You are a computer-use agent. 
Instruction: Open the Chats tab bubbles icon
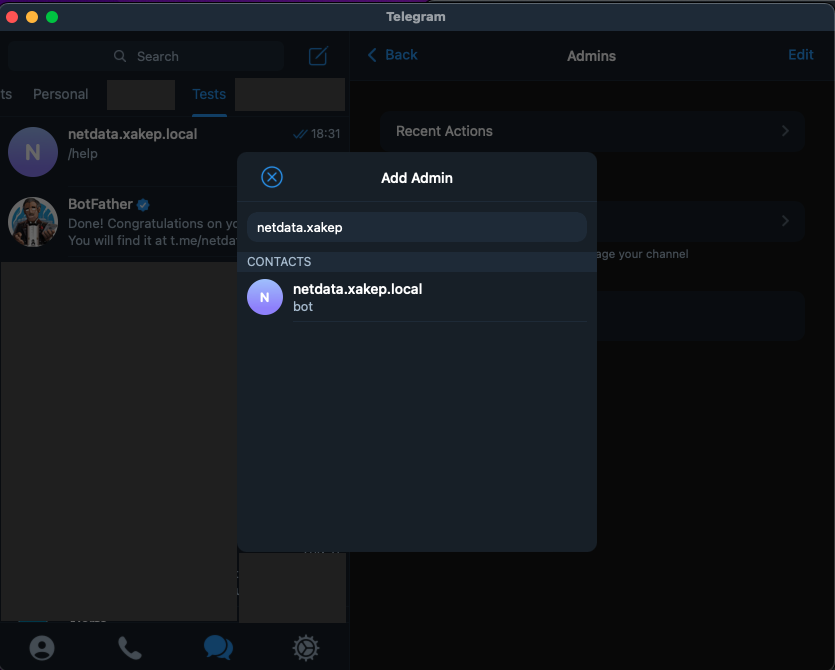point(218,648)
